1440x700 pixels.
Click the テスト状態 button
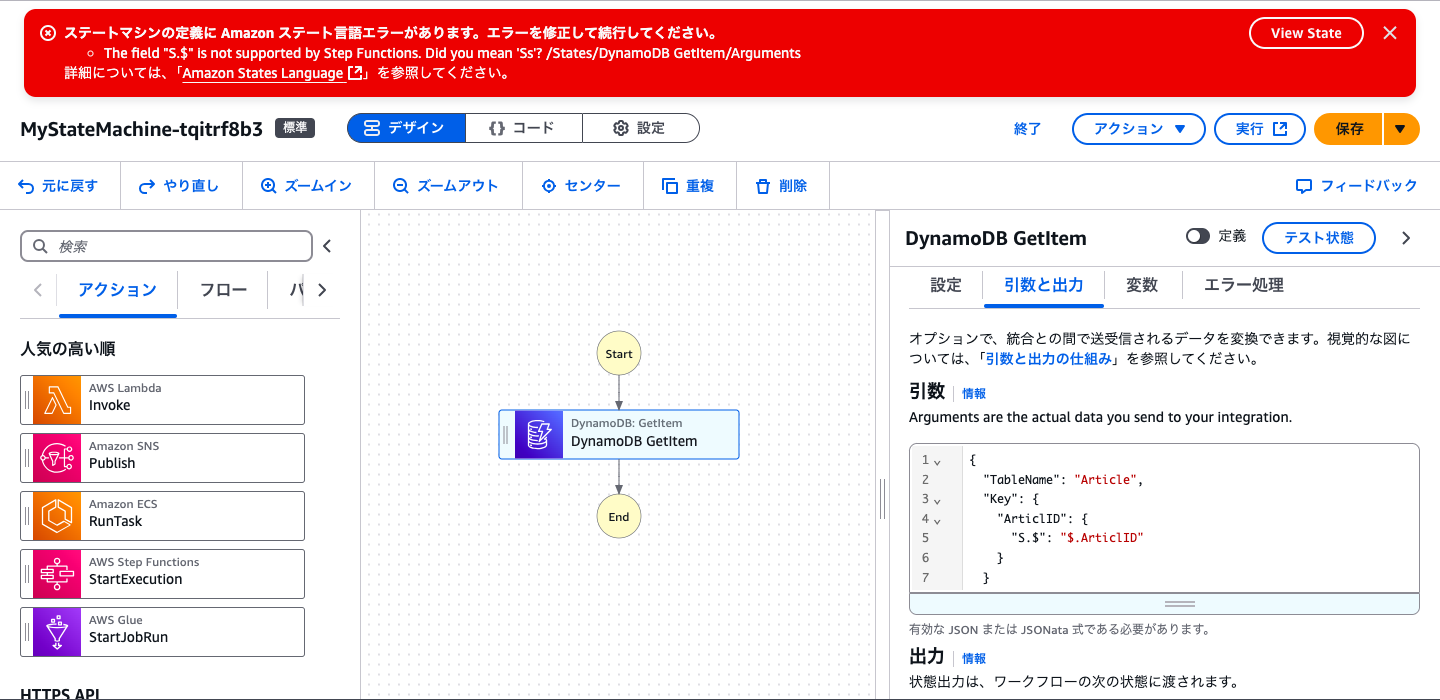point(1318,238)
